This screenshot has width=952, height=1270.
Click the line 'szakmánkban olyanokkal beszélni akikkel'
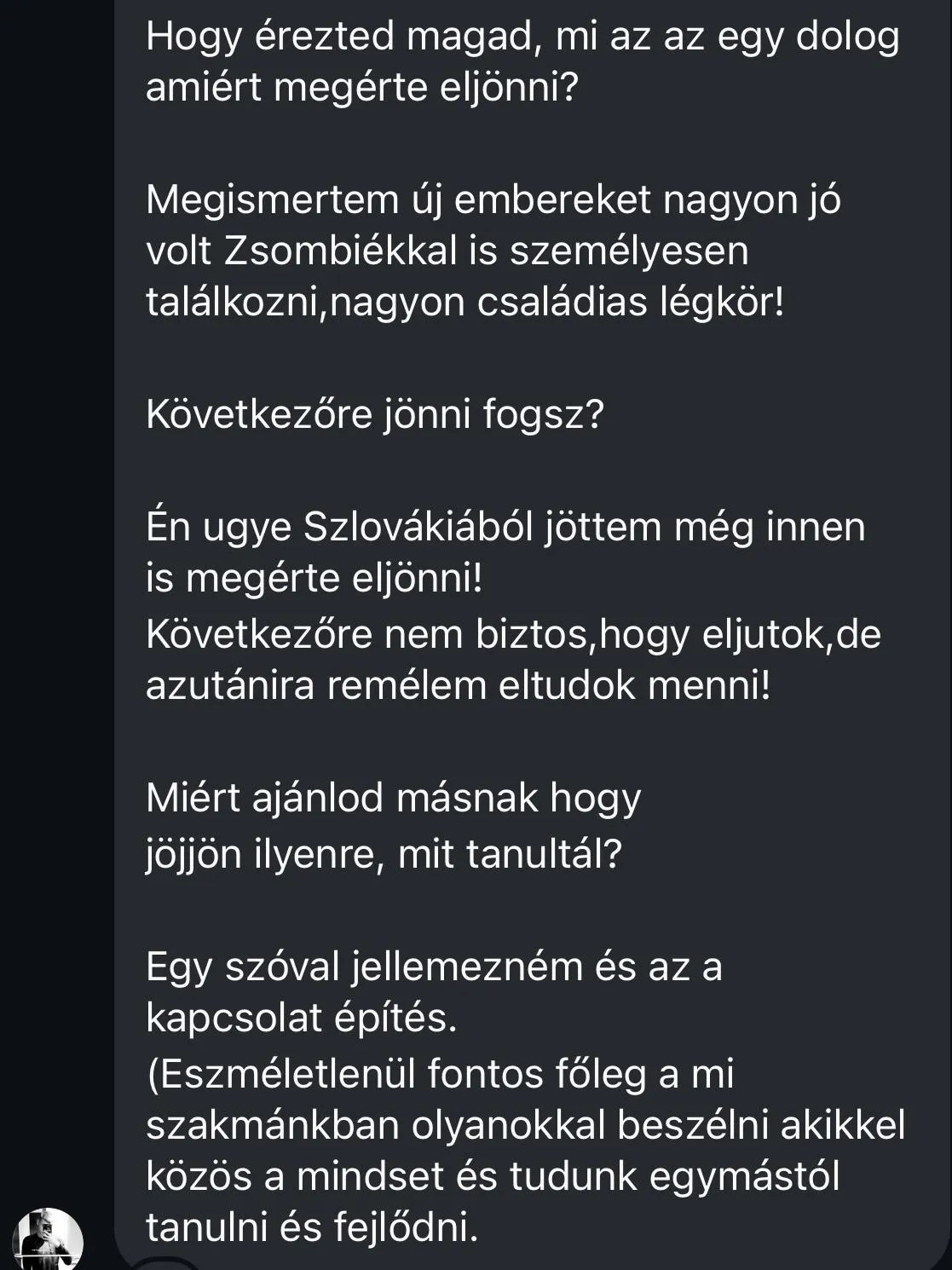(x=525, y=1126)
